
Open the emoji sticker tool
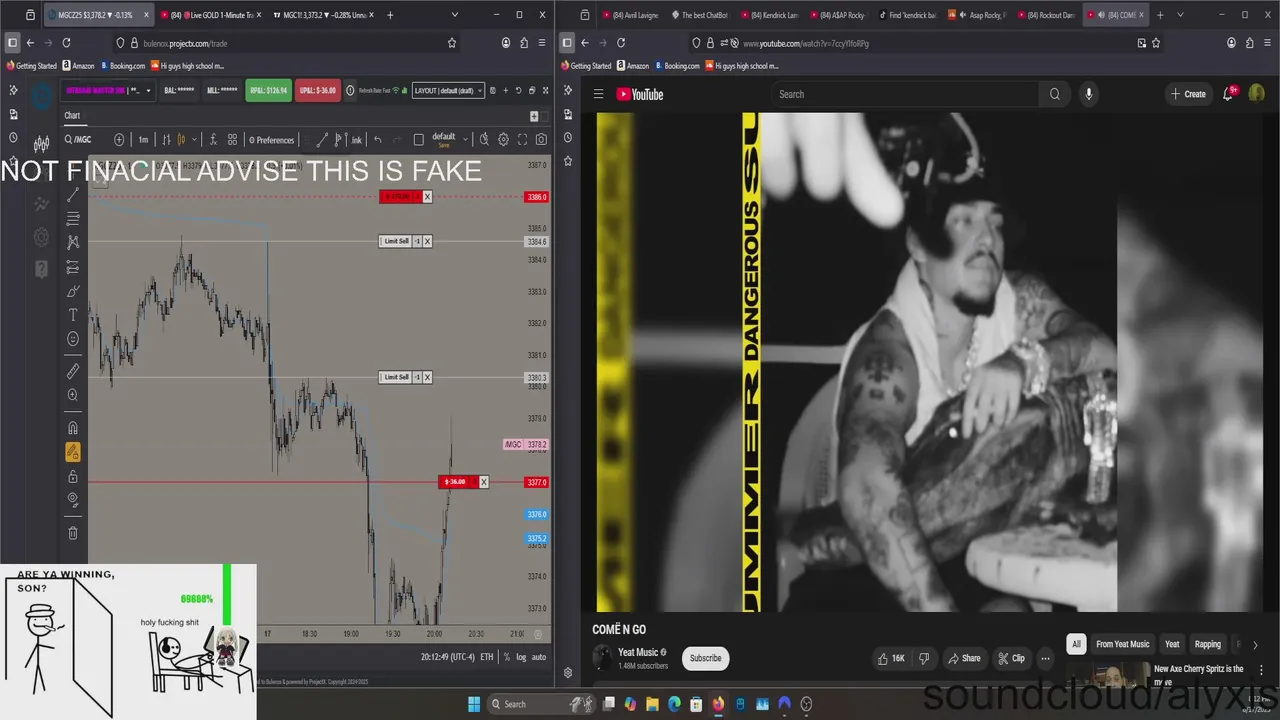click(x=73, y=339)
